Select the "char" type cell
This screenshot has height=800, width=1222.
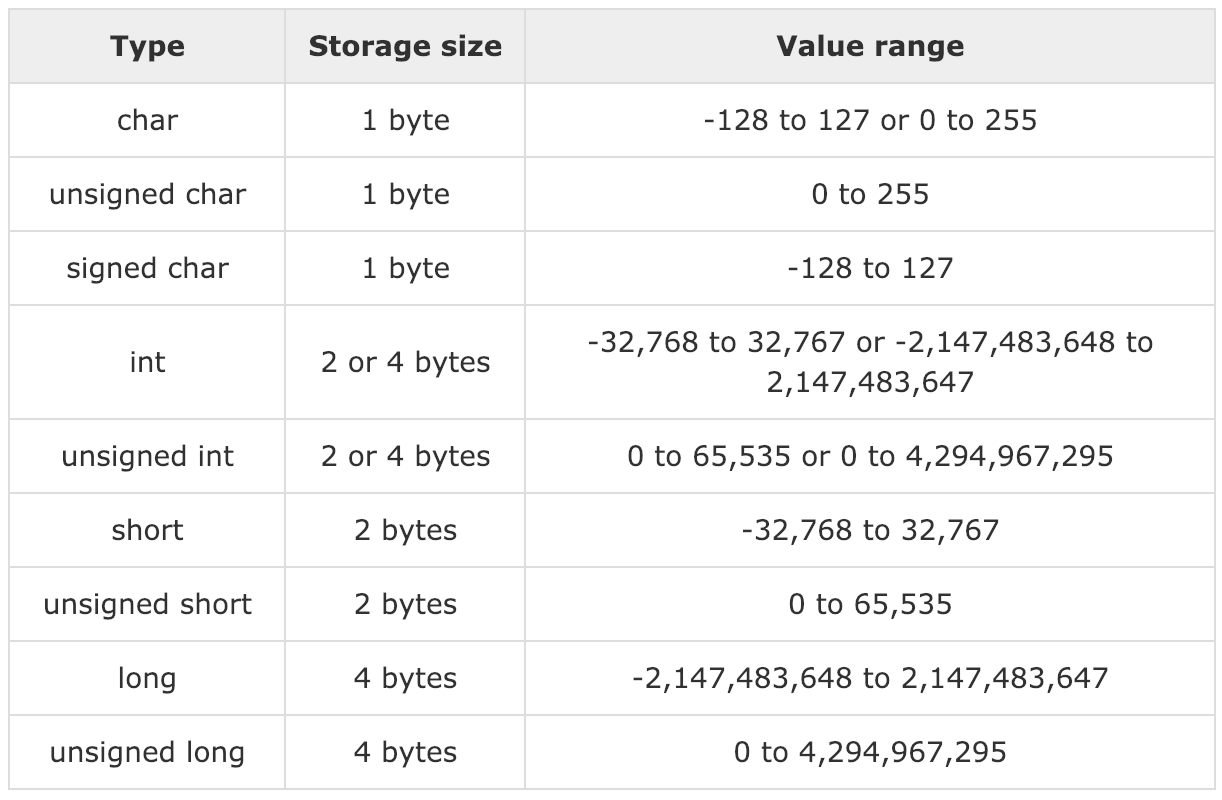(148, 120)
